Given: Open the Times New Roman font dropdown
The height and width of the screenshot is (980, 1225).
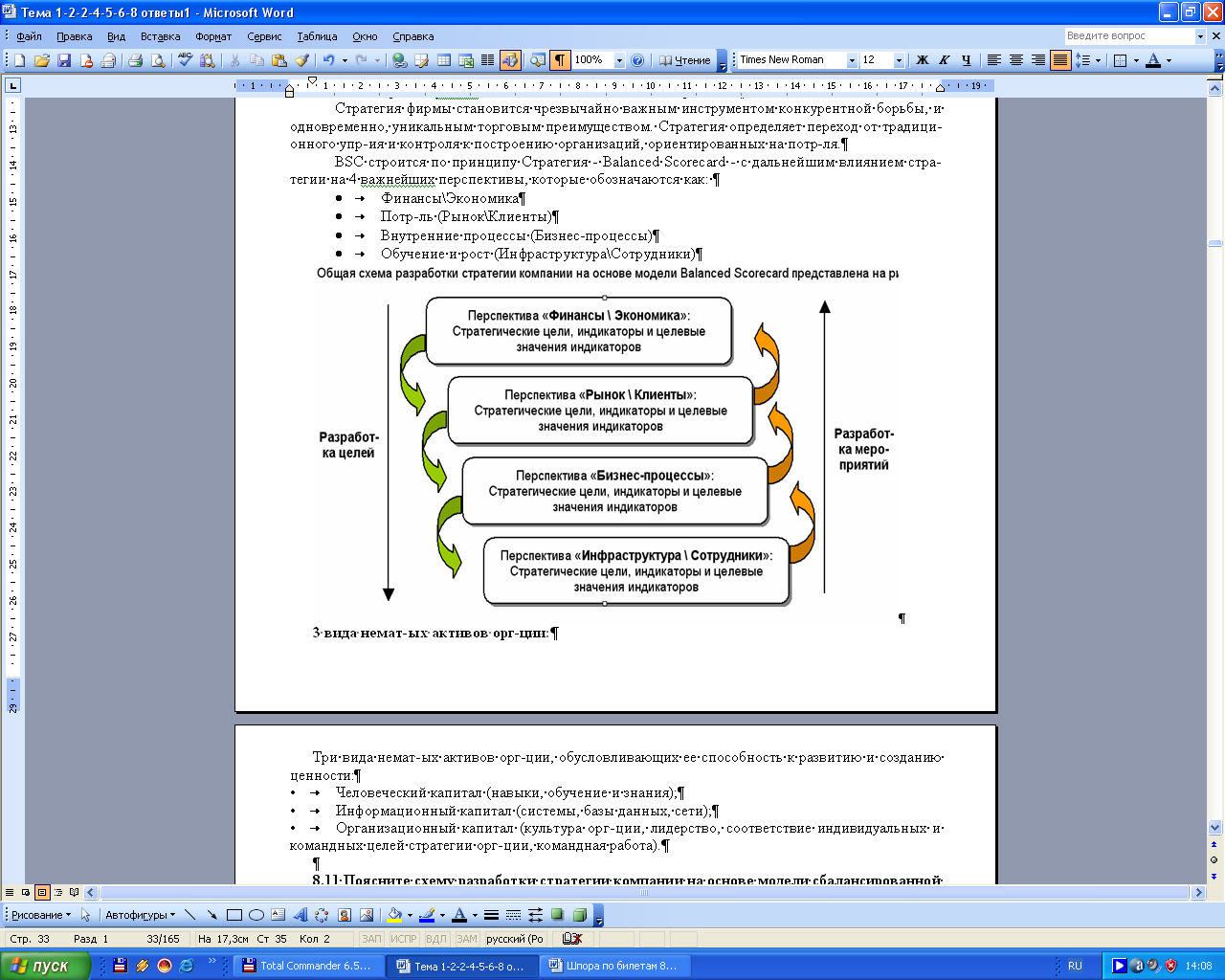Looking at the screenshot, I should click(852, 60).
